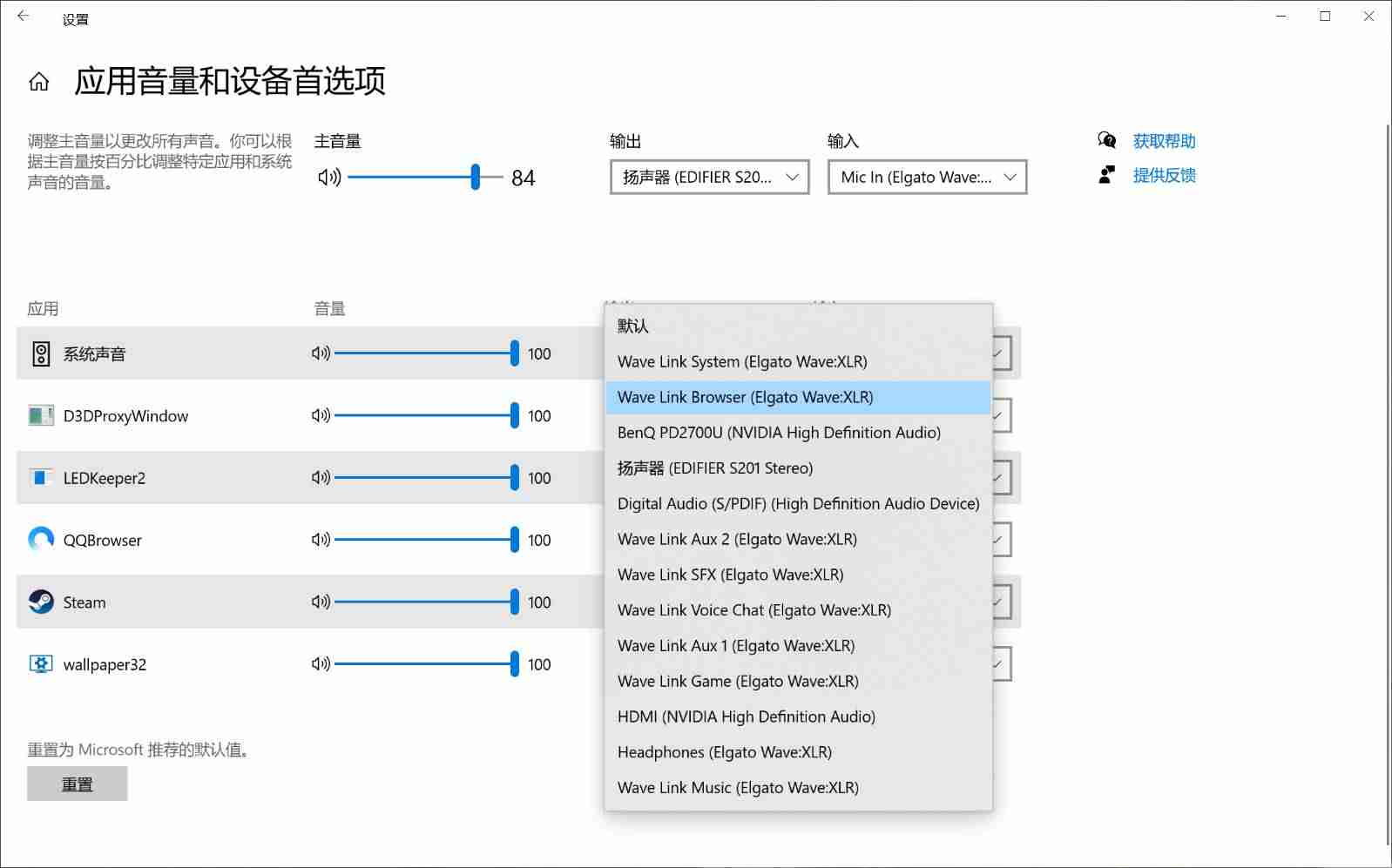Viewport: 1392px width, 868px height.
Task: Mute D3DProxyWindow speaker icon
Action: tap(321, 416)
